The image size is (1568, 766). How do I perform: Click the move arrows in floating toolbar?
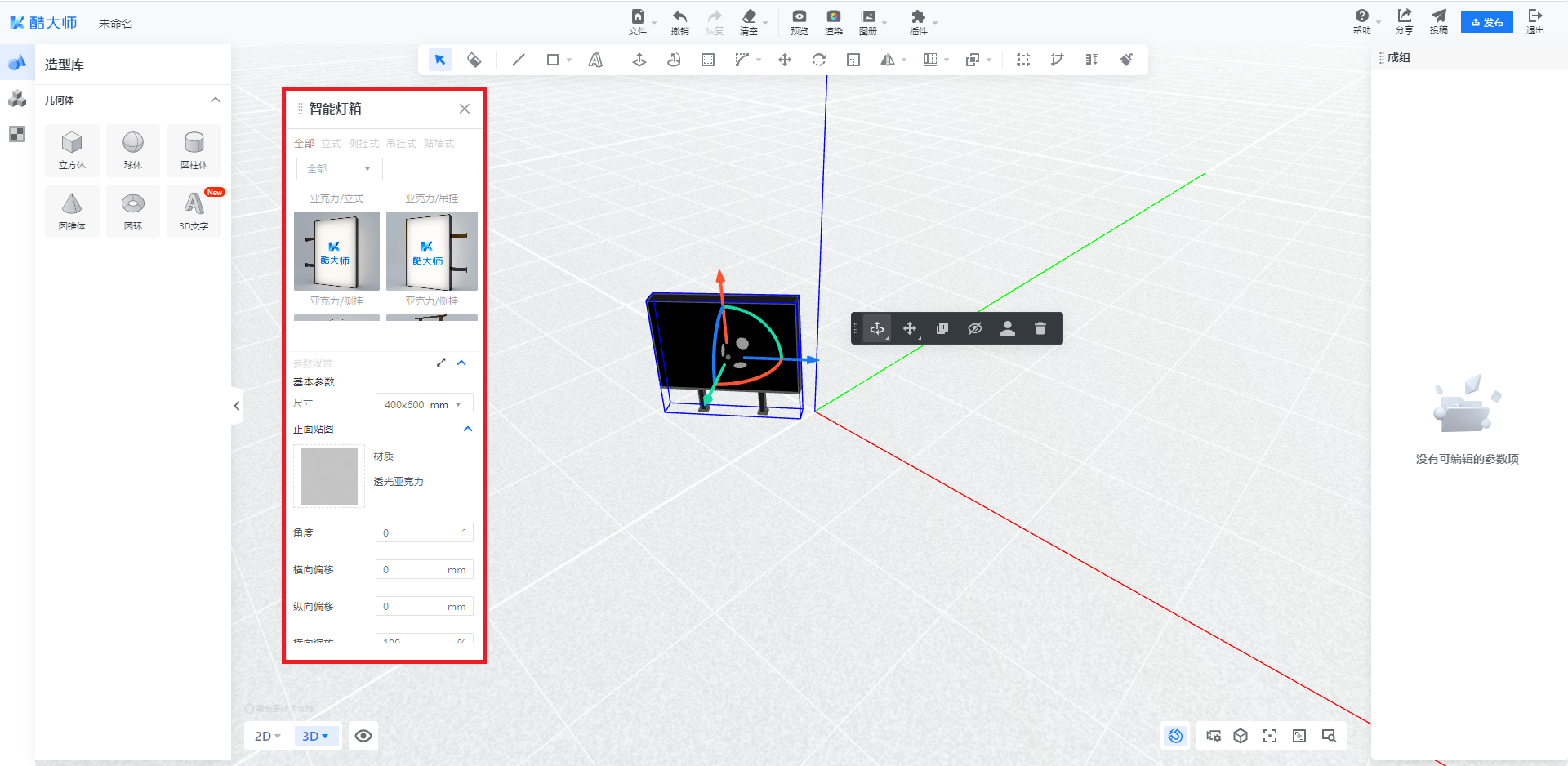(910, 328)
